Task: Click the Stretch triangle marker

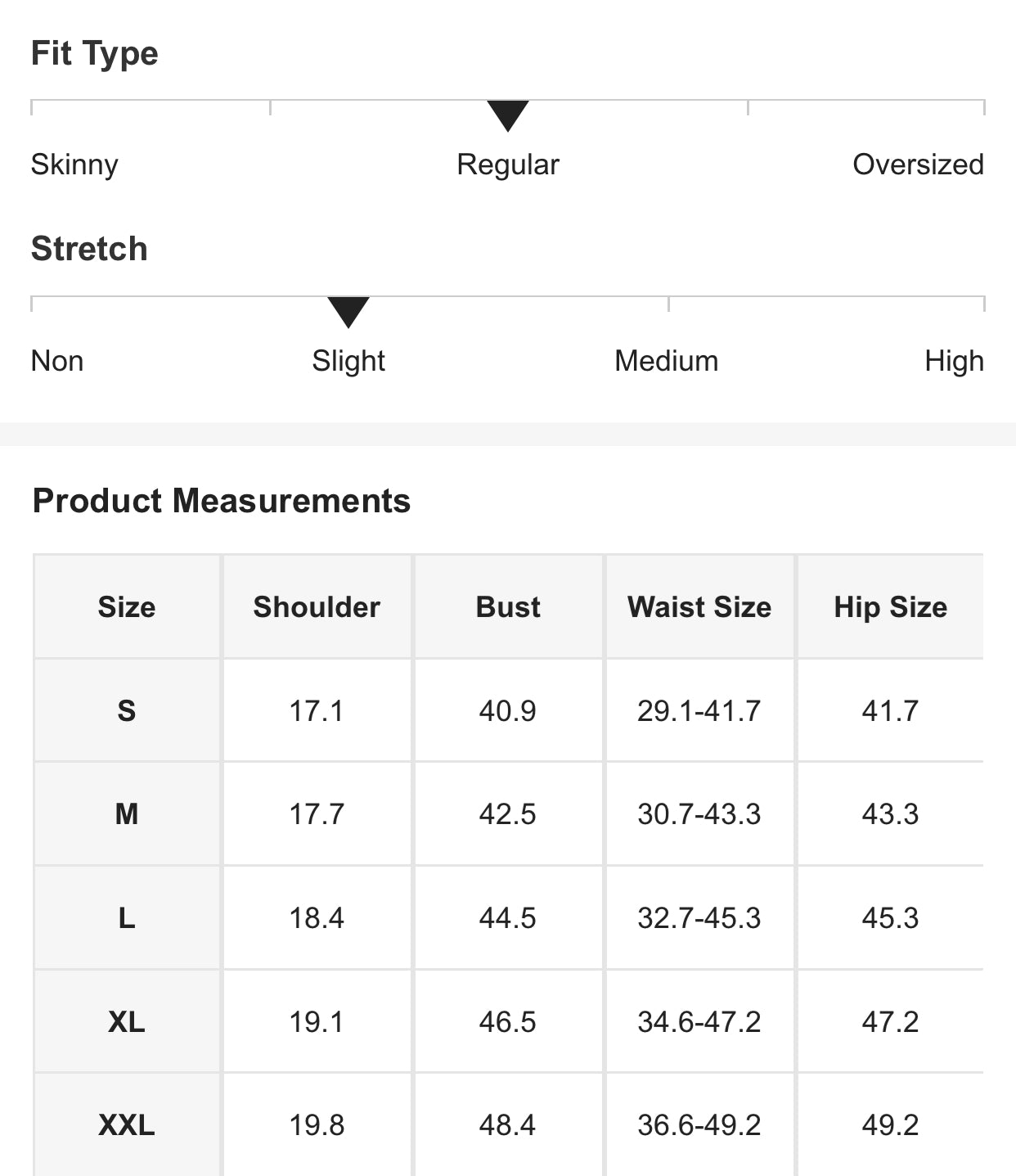Action: tap(348, 311)
